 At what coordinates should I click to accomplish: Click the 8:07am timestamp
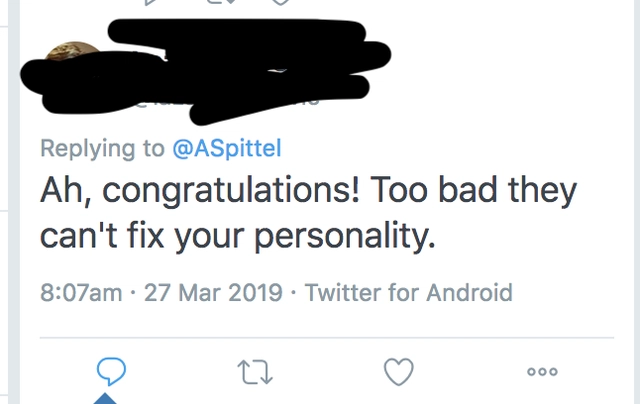pos(81,293)
